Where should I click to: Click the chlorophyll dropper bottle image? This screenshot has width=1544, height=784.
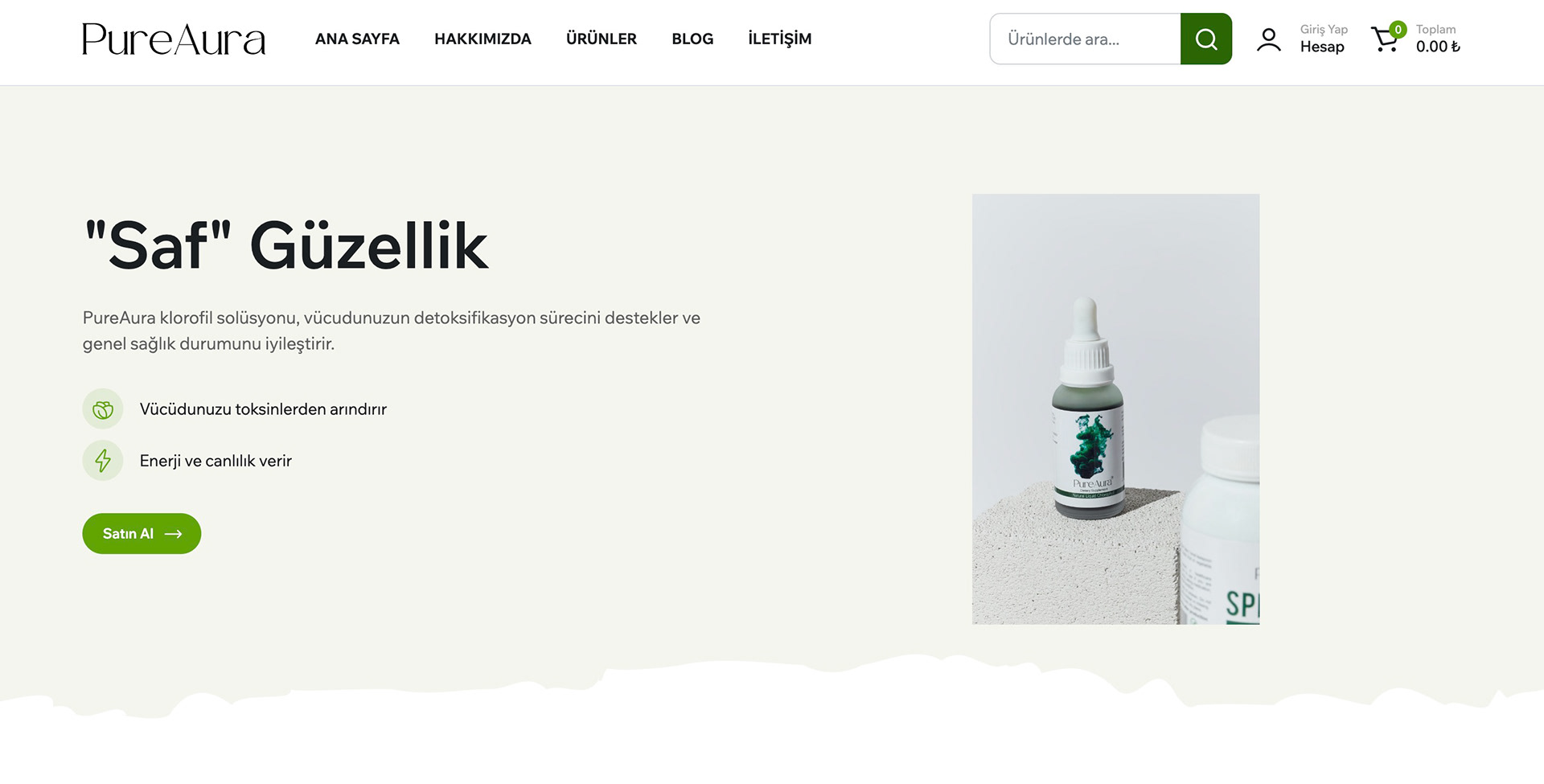pyautogui.click(x=1115, y=408)
